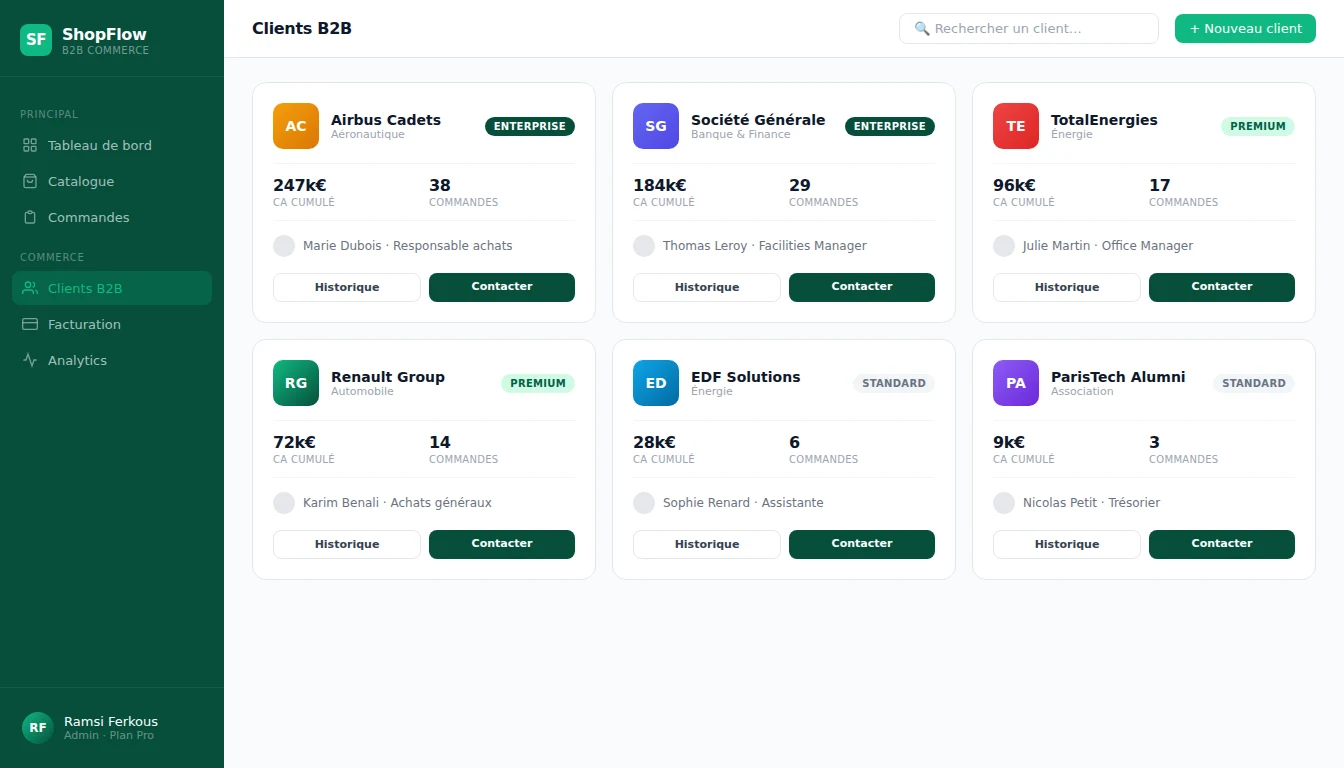This screenshot has height=768, width=1344.
Task: View Historique for TotalEnergies
Action: click(1067, 287)
